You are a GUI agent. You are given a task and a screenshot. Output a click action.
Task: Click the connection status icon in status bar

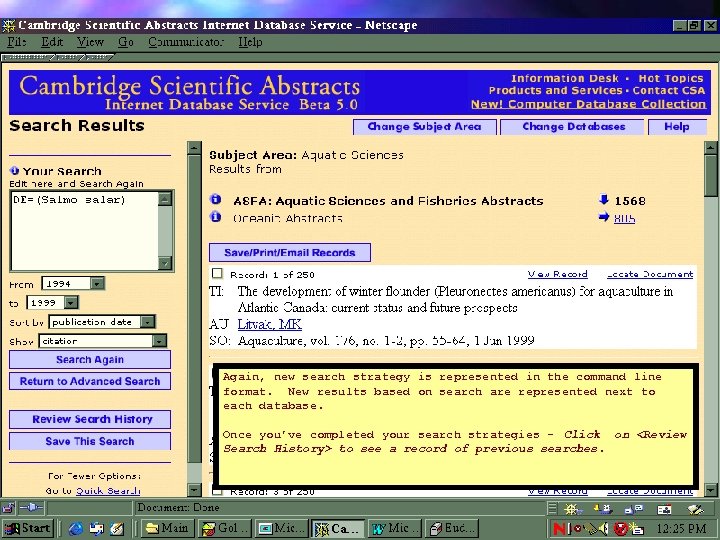point(31,508)
